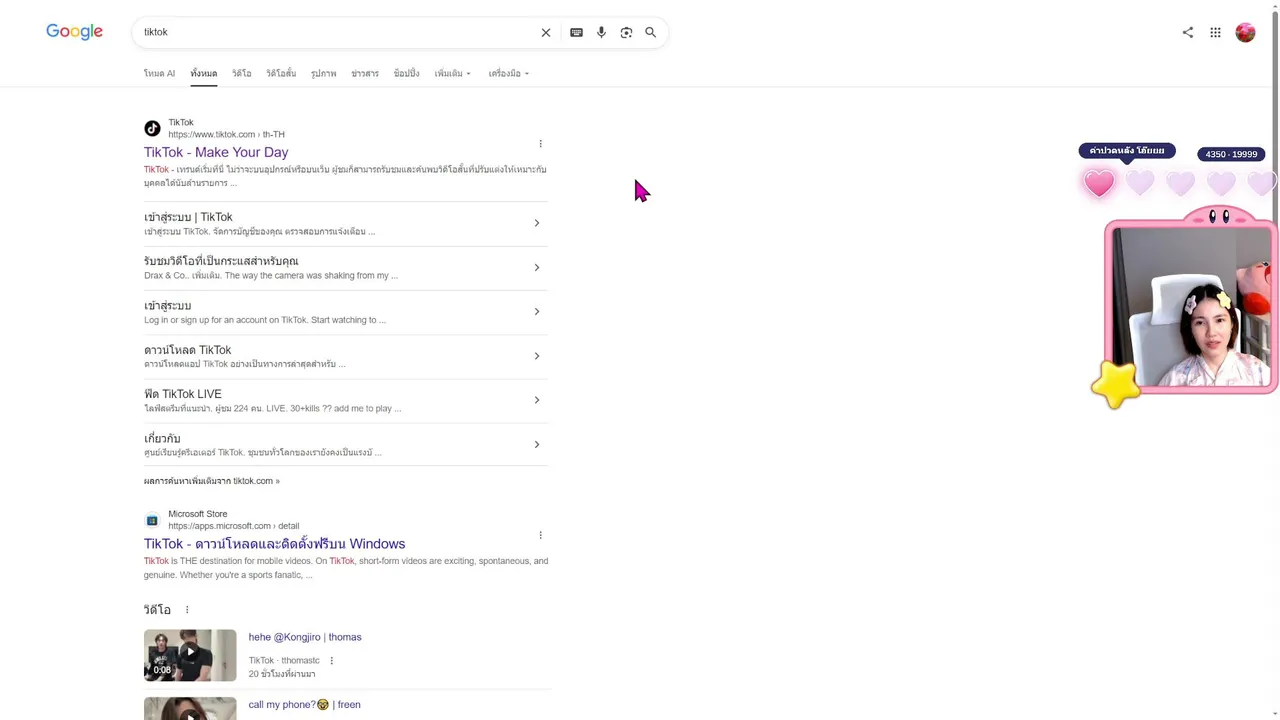Open three-dot menu beside TikTok · tthomastc
This screenshot has height=720, width=1280.
coord(331,661)
